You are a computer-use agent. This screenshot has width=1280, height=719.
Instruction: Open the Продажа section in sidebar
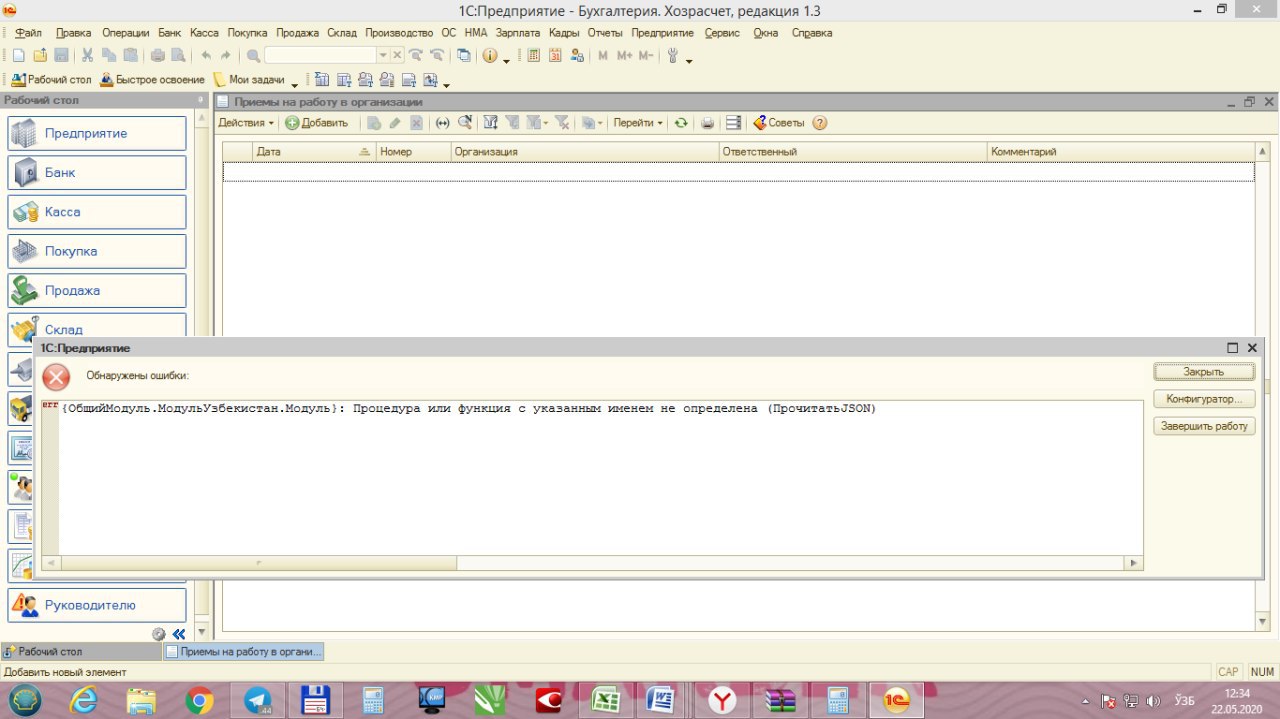point(97,290)
